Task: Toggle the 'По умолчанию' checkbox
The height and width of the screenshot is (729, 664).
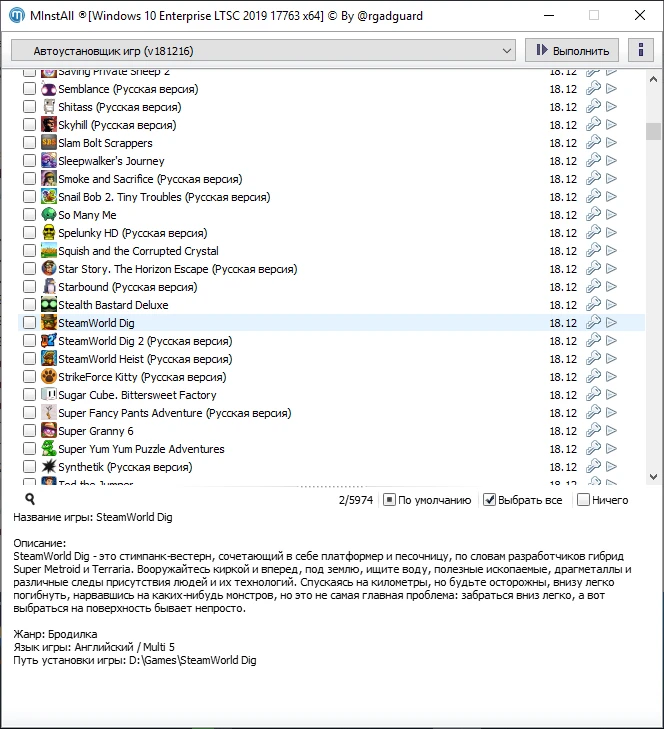Action: [x=390, y=500]
